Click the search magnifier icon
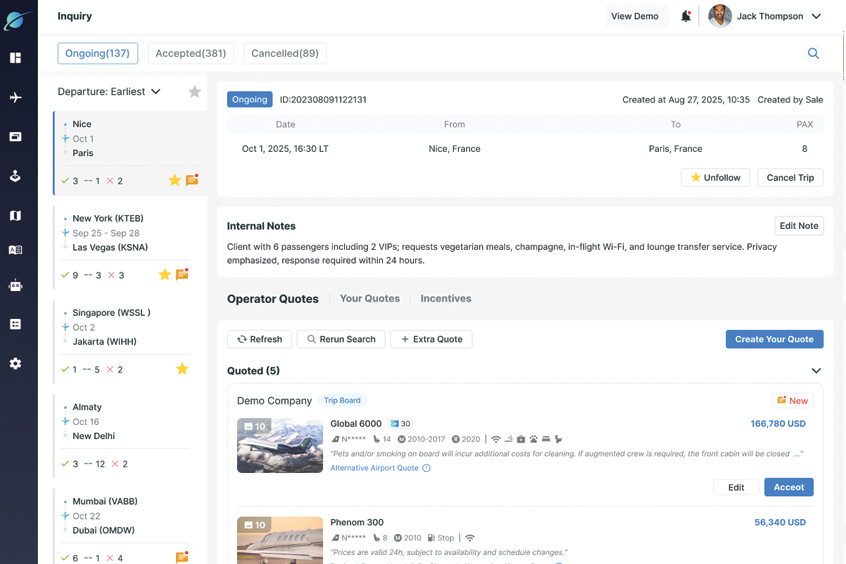846x564 pixels. [813, 54]
